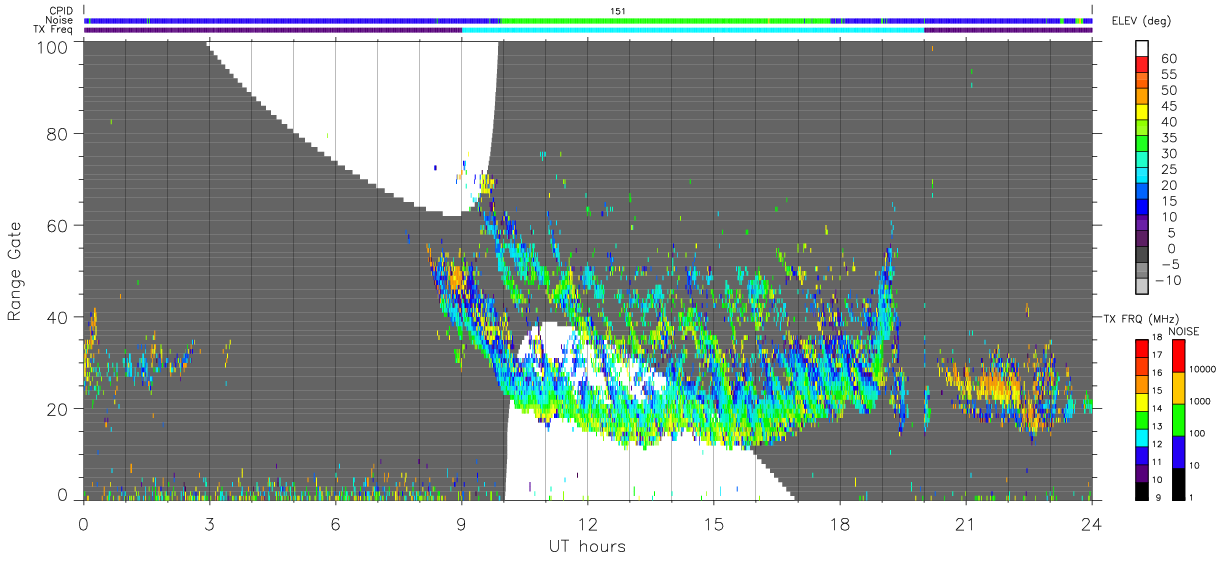Click the '-10' value in ELEV legend
The width and height of the screenshot is (1228, 567).
point(1166,280)
